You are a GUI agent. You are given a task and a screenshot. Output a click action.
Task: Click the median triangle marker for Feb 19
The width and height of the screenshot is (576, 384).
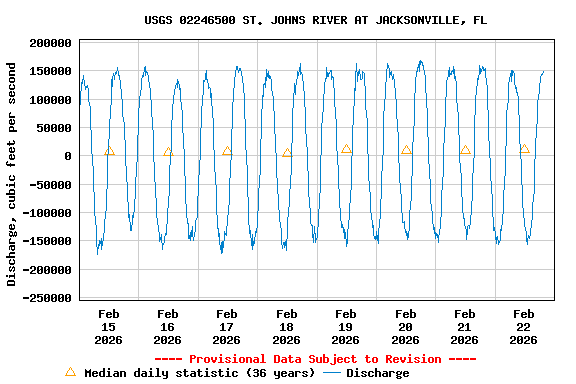tap(346, 148)
